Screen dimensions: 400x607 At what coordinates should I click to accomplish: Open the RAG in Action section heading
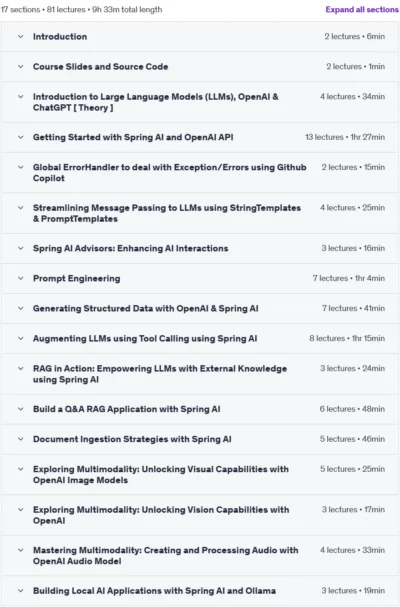160,374
